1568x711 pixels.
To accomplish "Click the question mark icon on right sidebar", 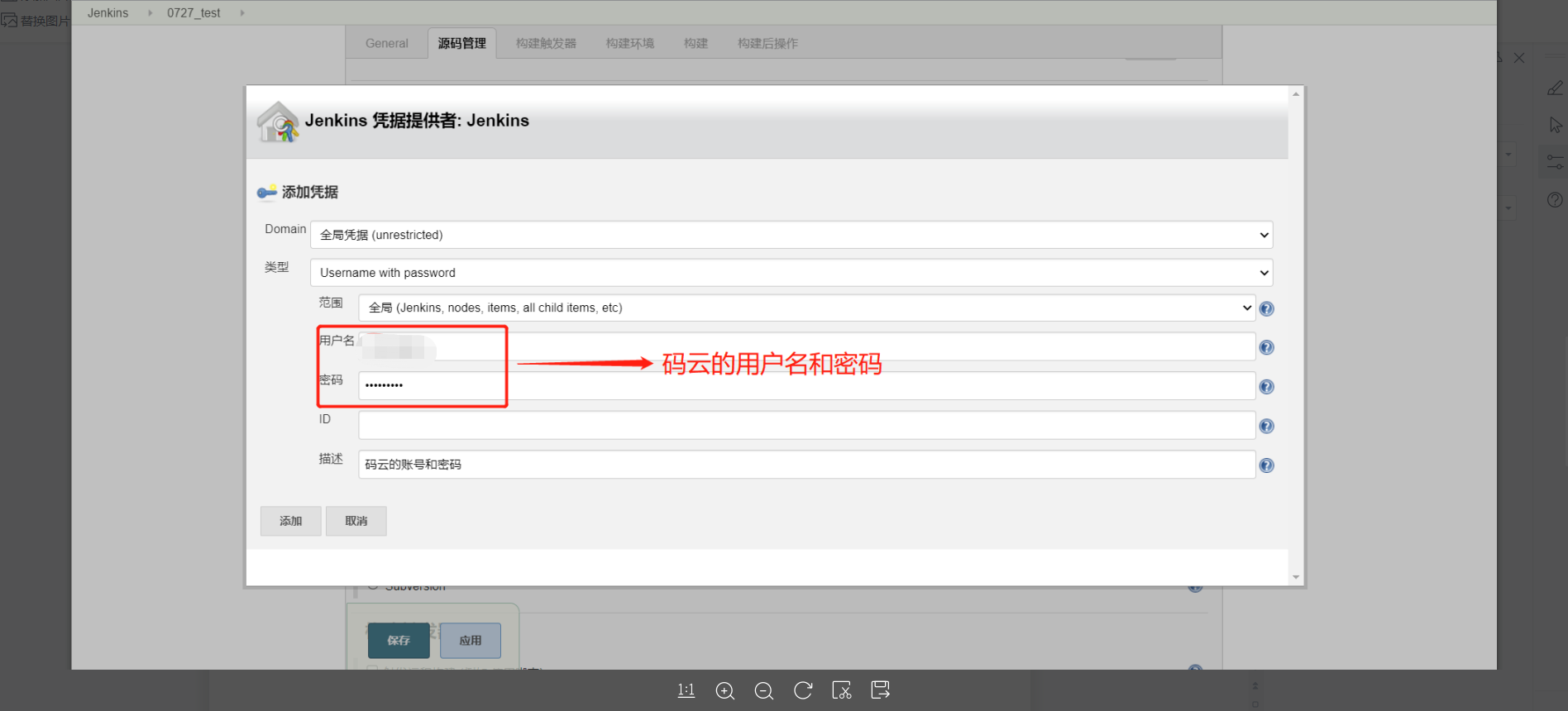I will click(x=1555, y=200).
